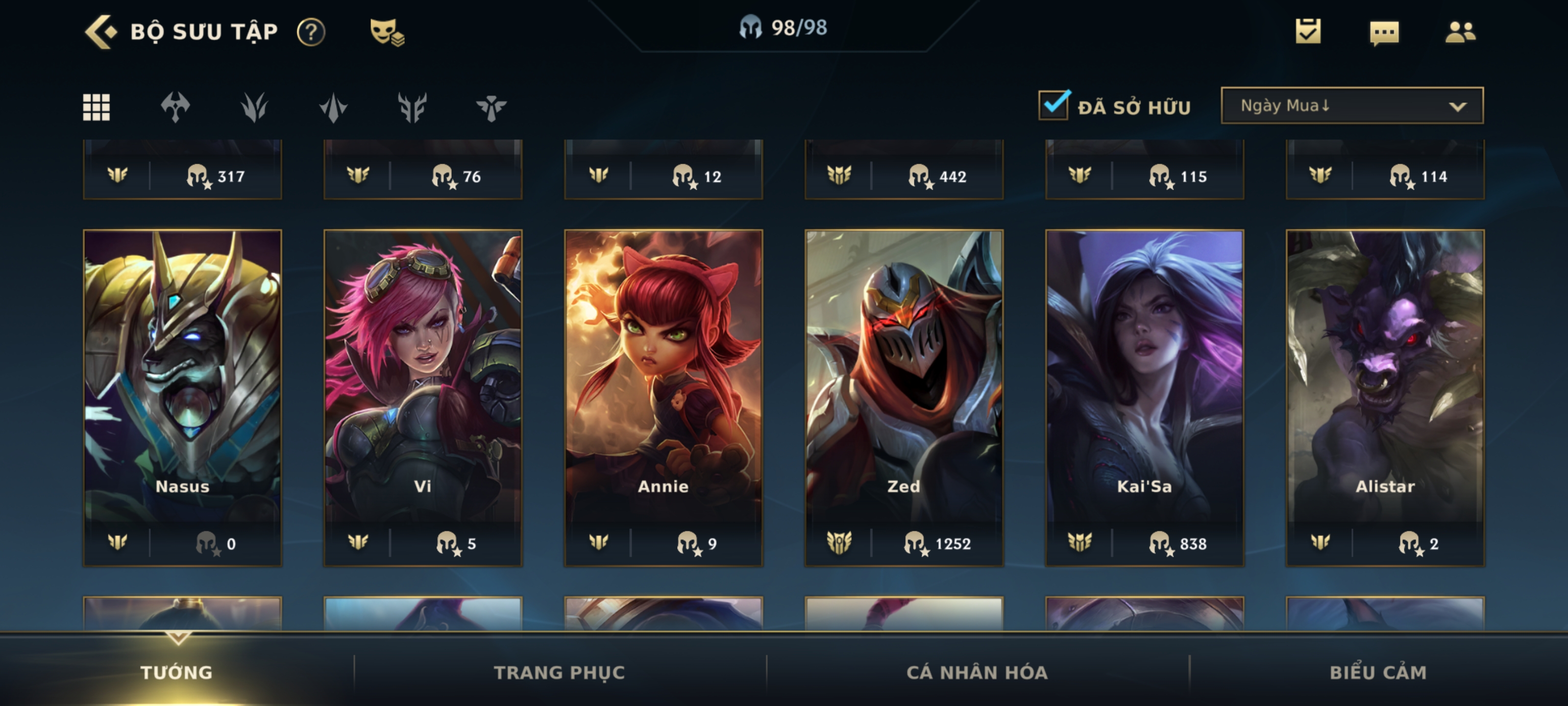Select the second role filter icon

pyautogui.click(x=254, y=107)
